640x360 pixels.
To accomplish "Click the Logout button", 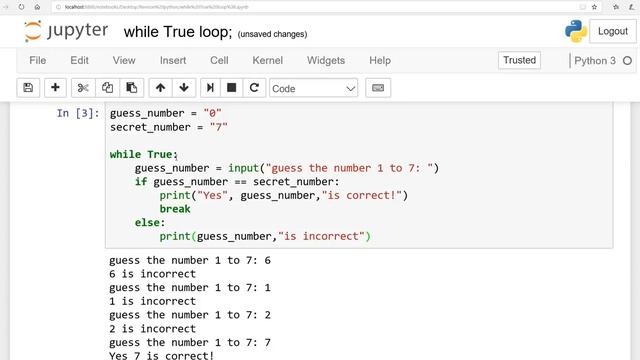I will pyautogui.click(x=613, y=31).
